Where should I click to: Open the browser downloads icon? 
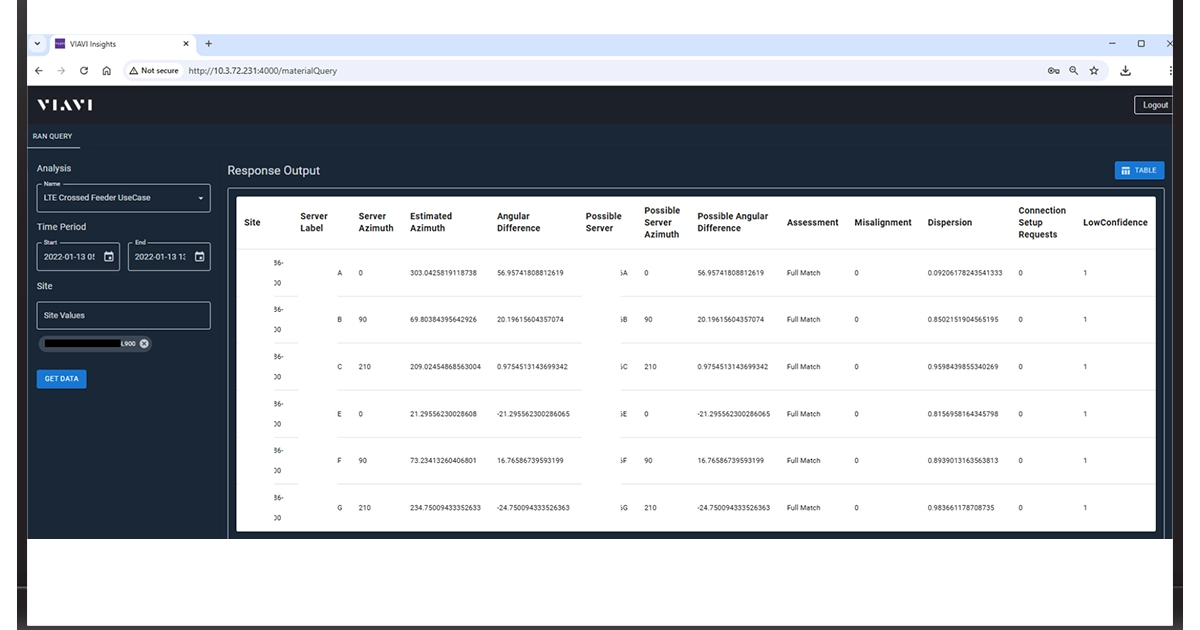tap(1124, 71)
